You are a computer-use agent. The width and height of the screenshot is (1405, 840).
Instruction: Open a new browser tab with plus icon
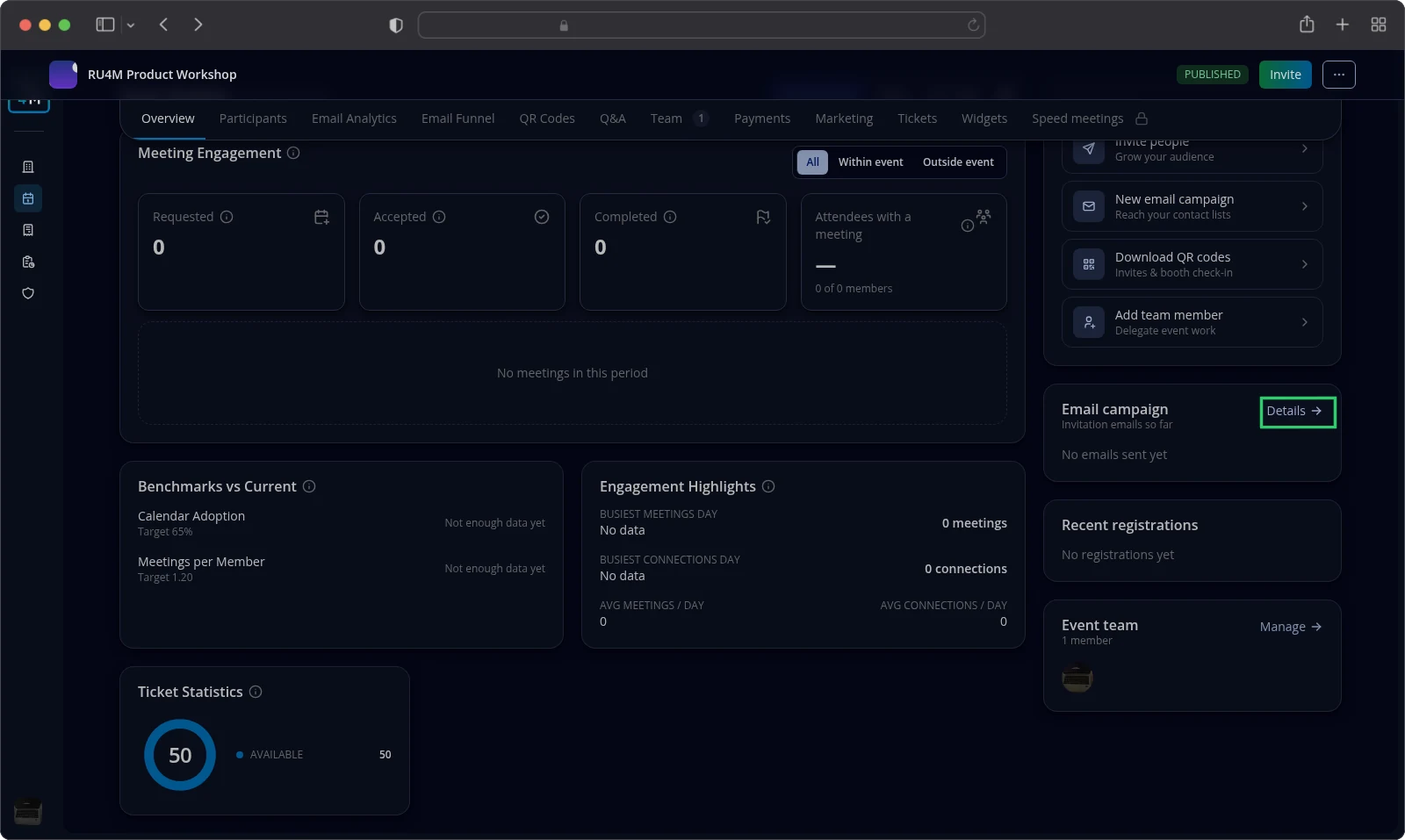[x=1343, y=25]
